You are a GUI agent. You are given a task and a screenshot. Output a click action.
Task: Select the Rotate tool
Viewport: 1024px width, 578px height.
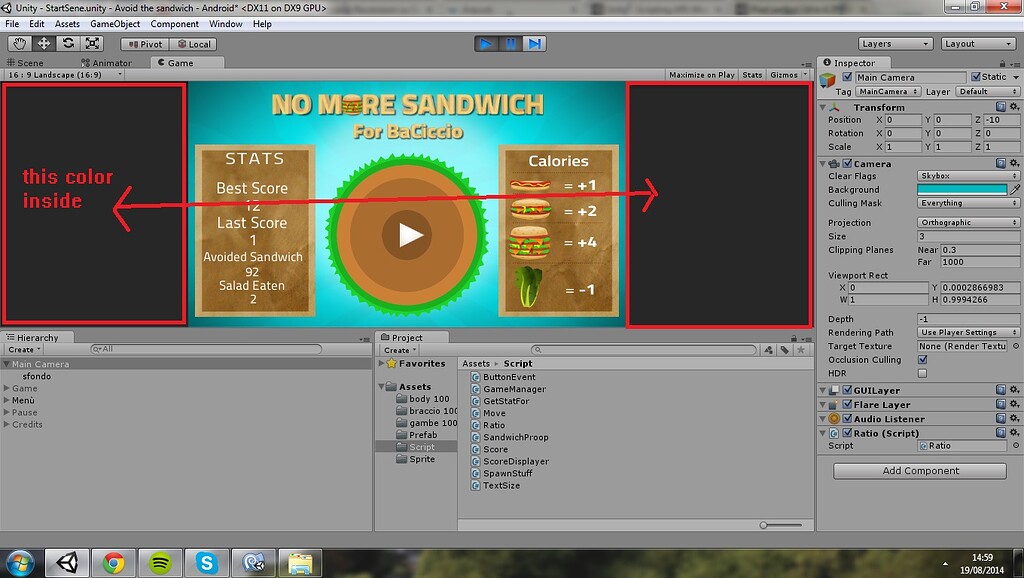pyautogui.click(x=67, y=43)
